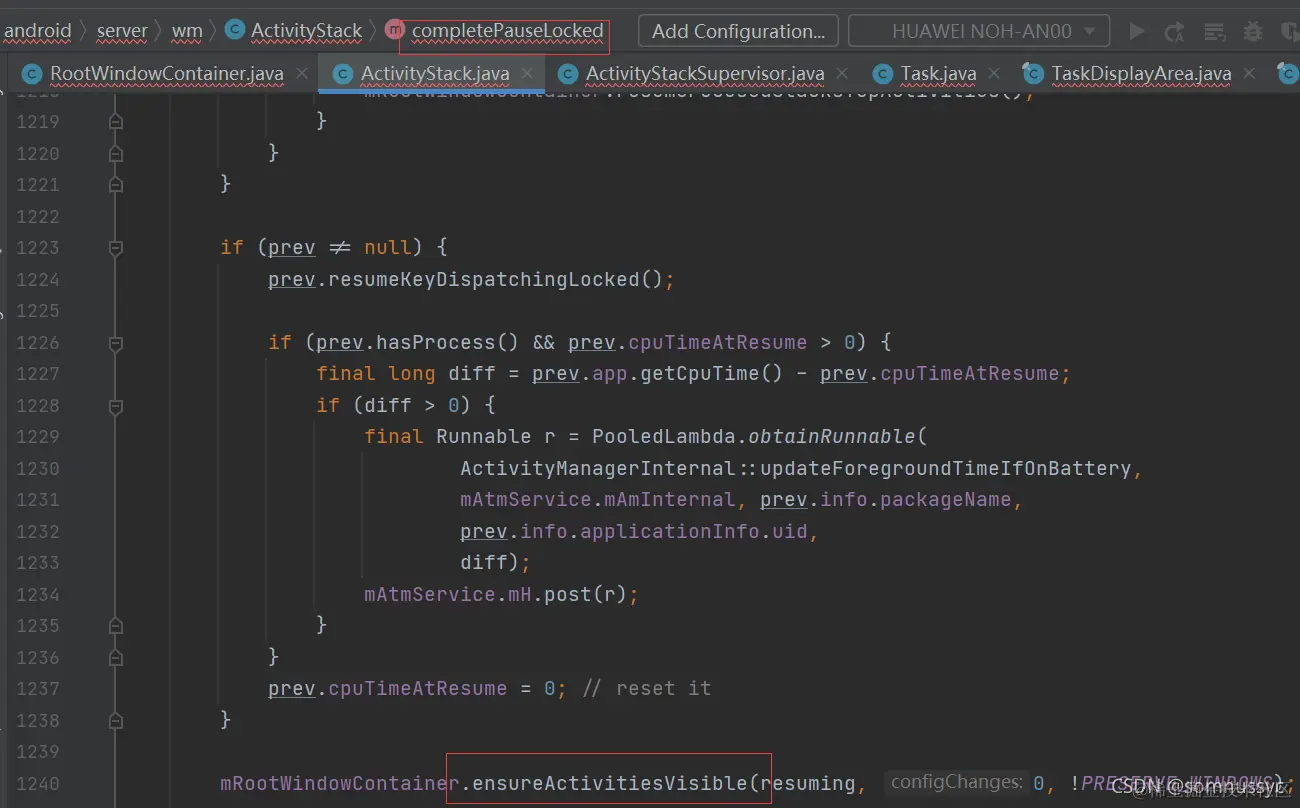Screen dimensions: 1300x808
Task: Click the Apply Code Changes icon
Action: coord(1214,31)
